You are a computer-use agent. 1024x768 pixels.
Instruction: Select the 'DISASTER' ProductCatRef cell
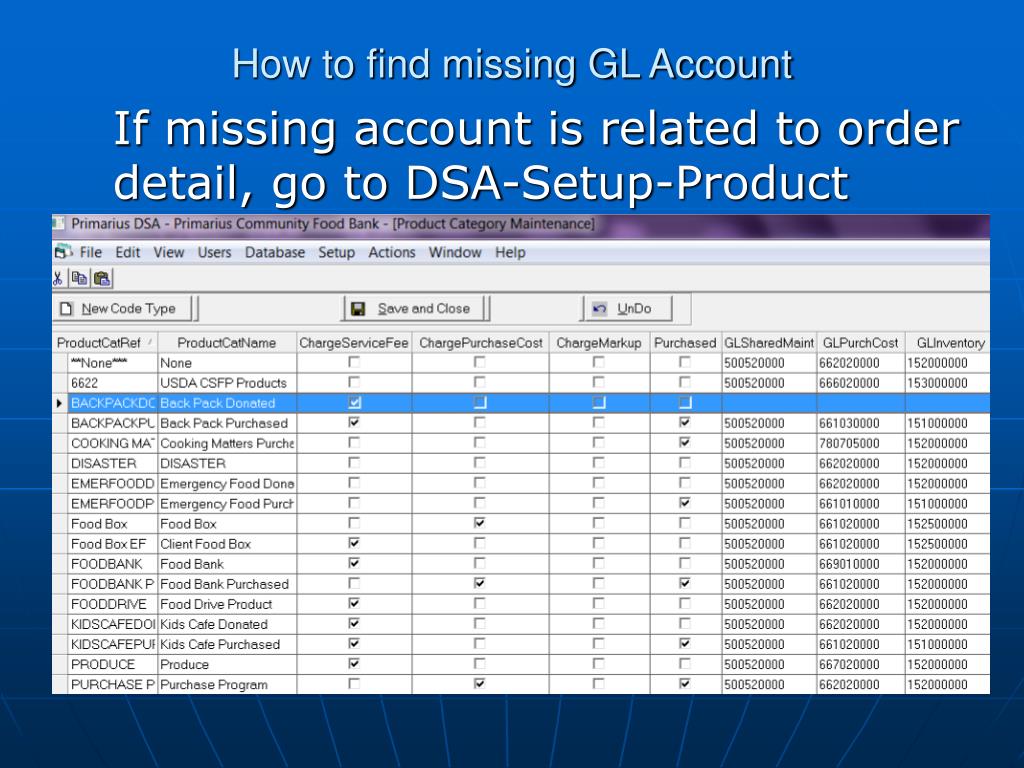(112, 463)
